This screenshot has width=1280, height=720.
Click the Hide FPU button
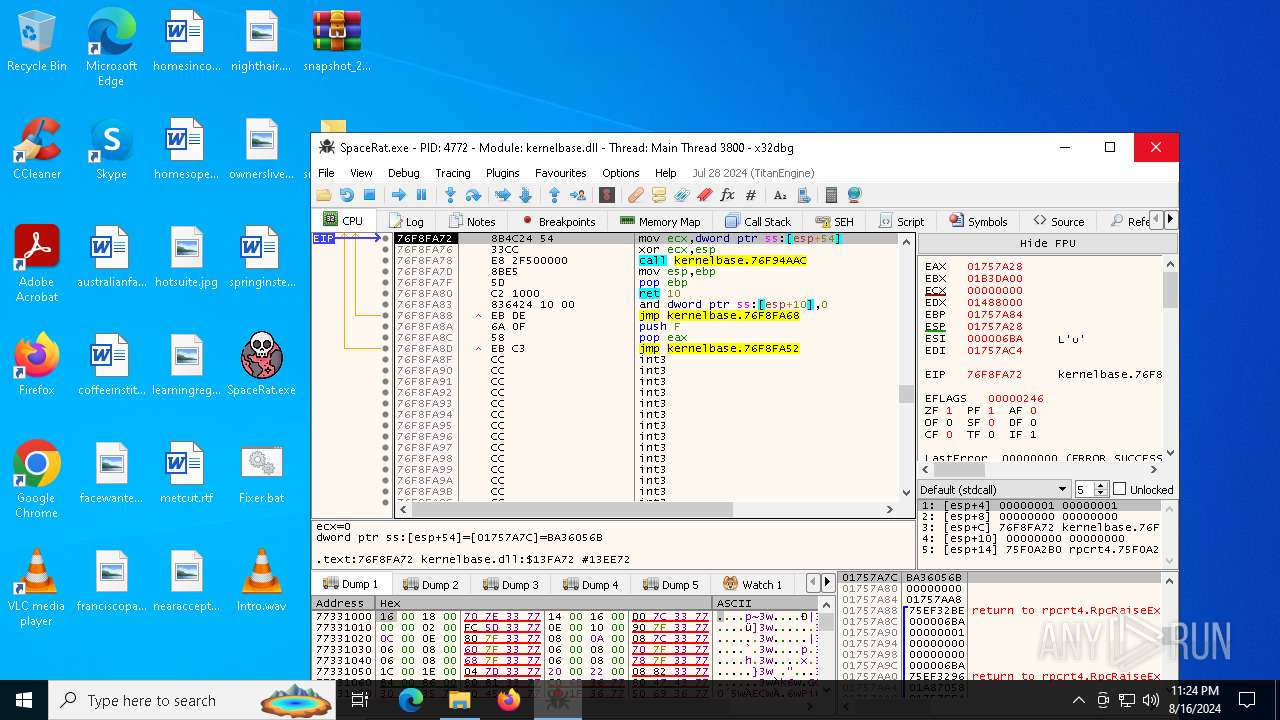(1047, 243)
